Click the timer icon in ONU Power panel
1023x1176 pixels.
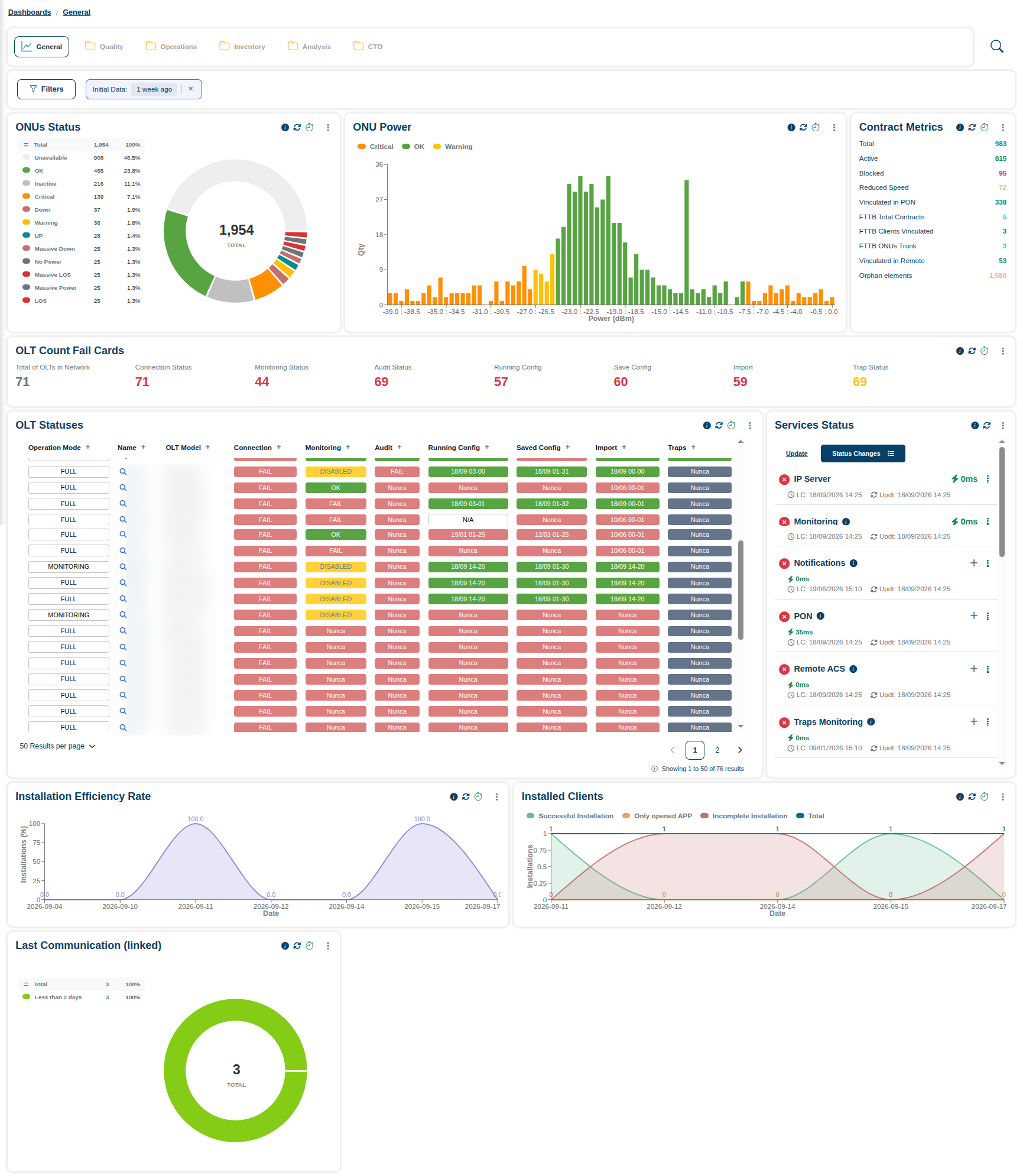click(816, 127)
